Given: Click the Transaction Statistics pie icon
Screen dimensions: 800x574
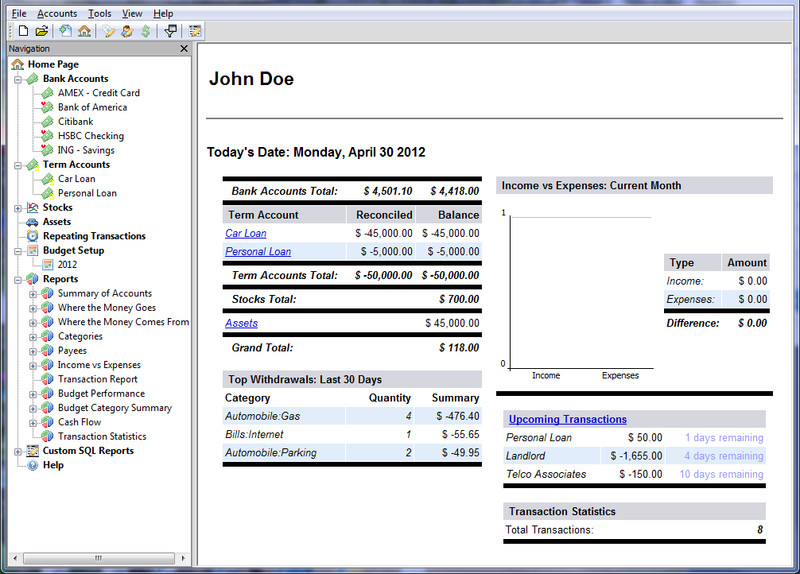Looking at the screenshot, I should tap(47, 436).
